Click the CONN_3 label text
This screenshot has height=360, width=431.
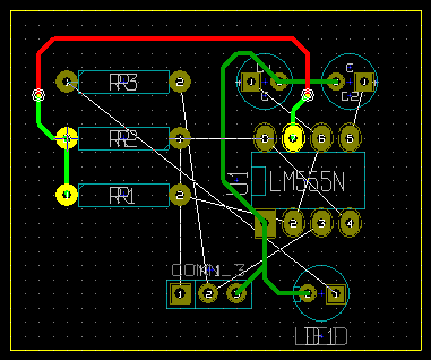pos(208,270)
